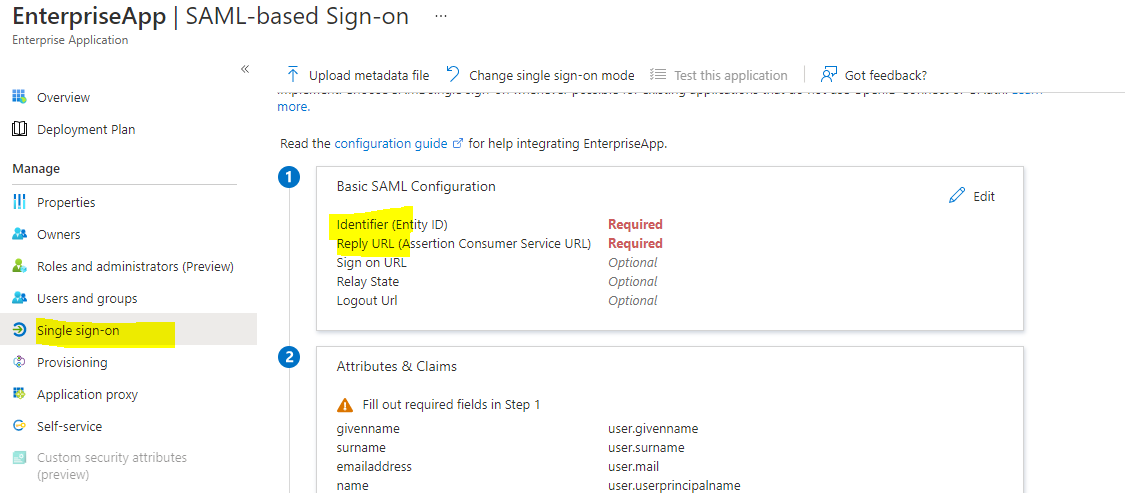Click the Deployment Plan book icon
Image resolution: width=1125 pixels, height=493 pixels.
[x=20, y=130]
